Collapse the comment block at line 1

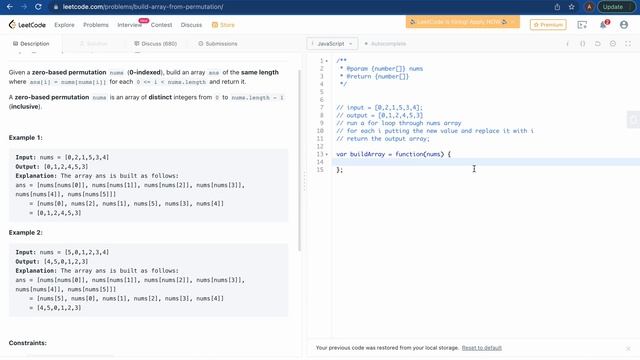coord(327,61)
